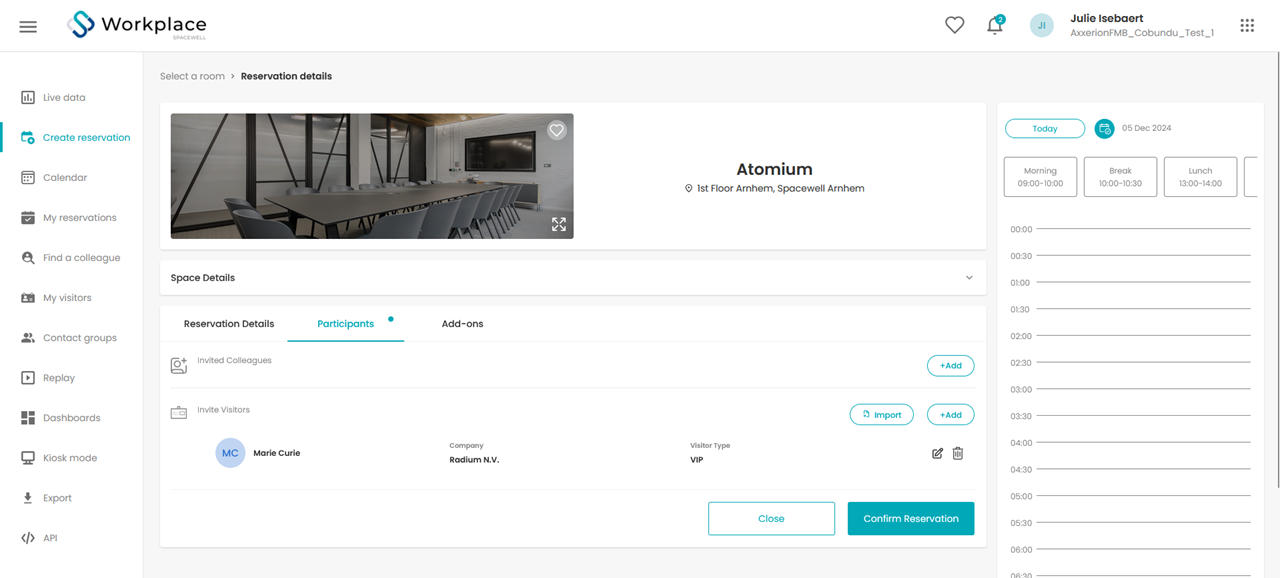Pick the Morning 09:00-10:00 slot

pyautogui.click(x=1040, y=177)
